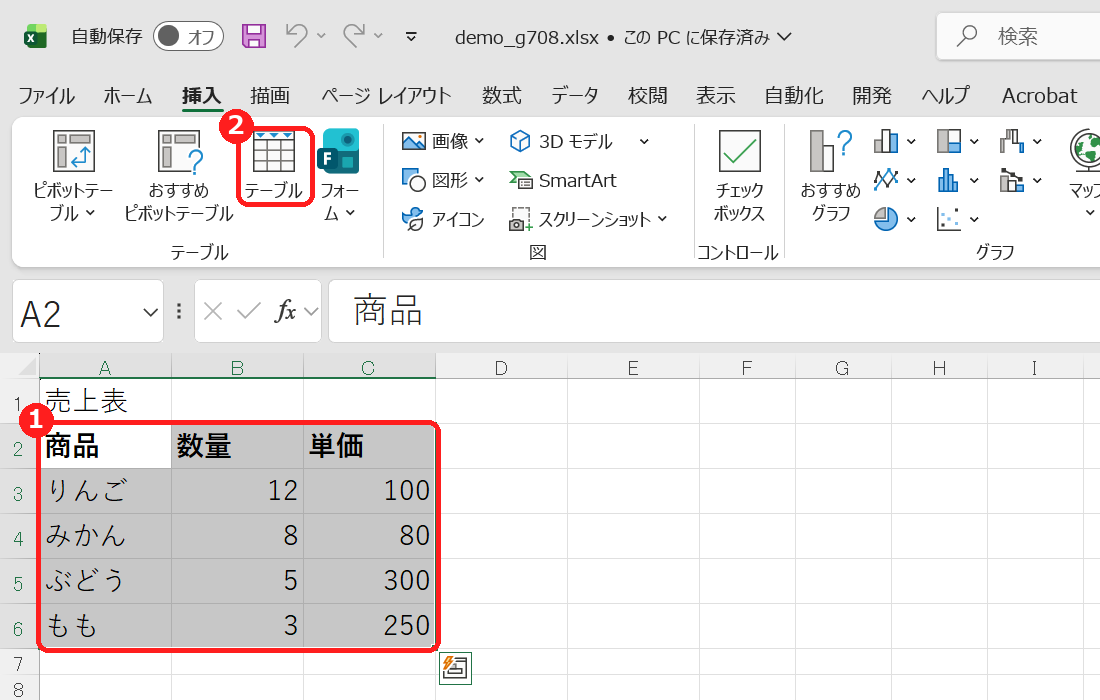1100x700 pixels.
Task: Confirm the entry with the checkmark
Action: click(249, 311)
